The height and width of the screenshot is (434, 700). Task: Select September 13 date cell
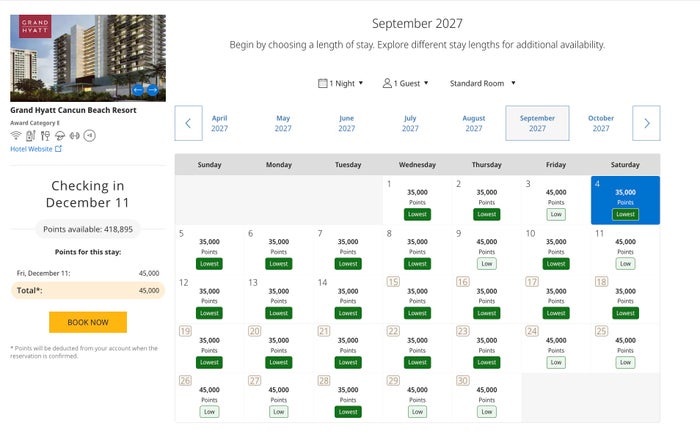click(x=279, y=299)
